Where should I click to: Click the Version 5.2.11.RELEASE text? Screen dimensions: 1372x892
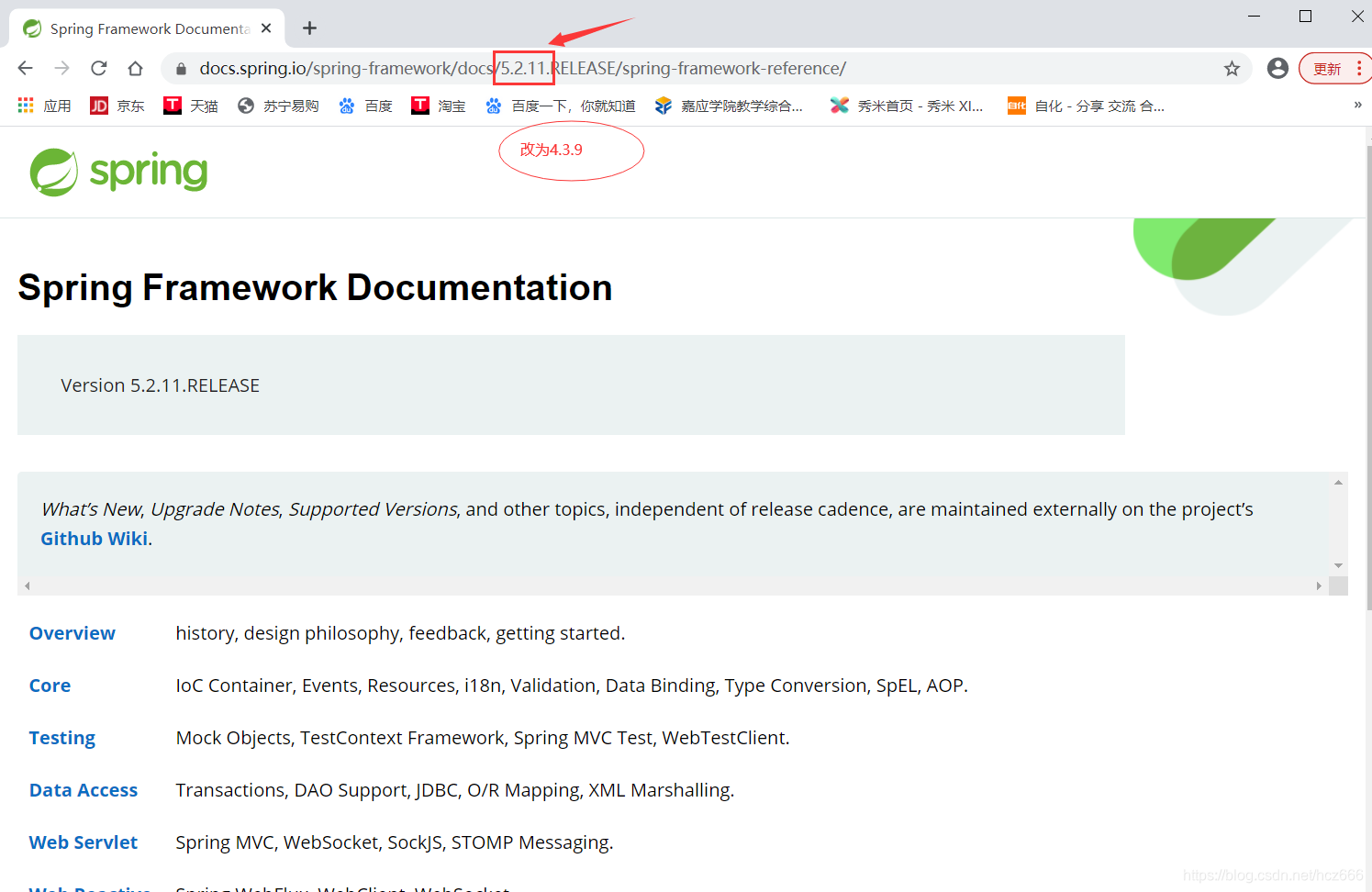[160, 385]
